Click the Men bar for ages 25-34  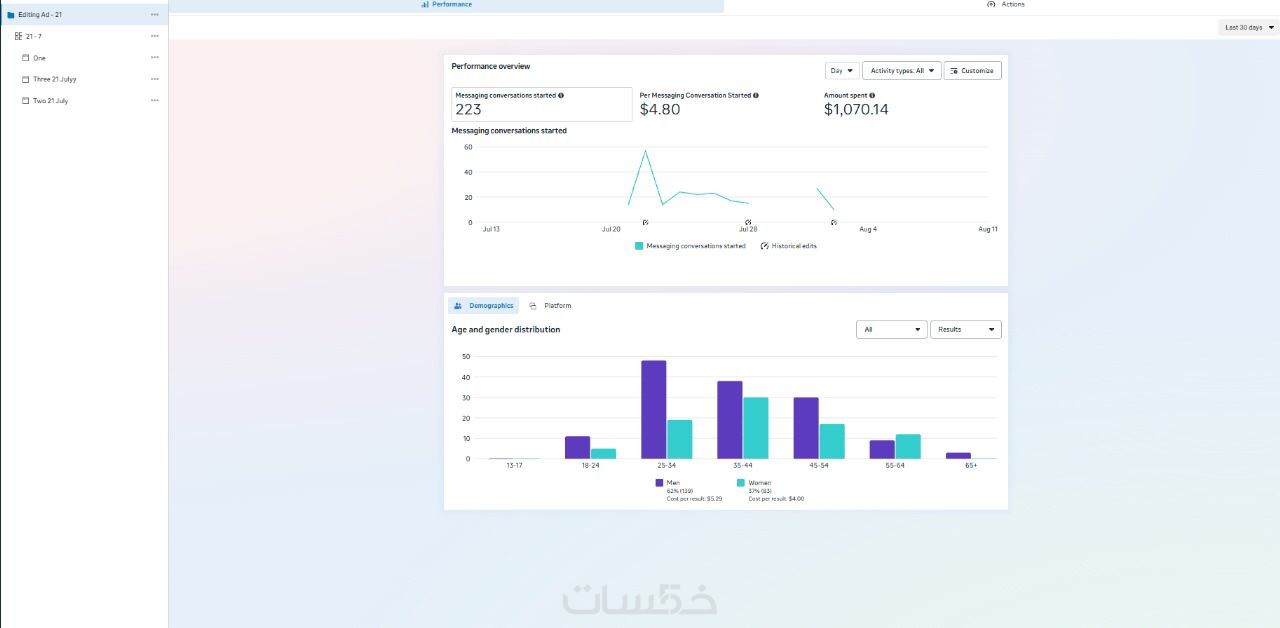(x=654, y=410)
